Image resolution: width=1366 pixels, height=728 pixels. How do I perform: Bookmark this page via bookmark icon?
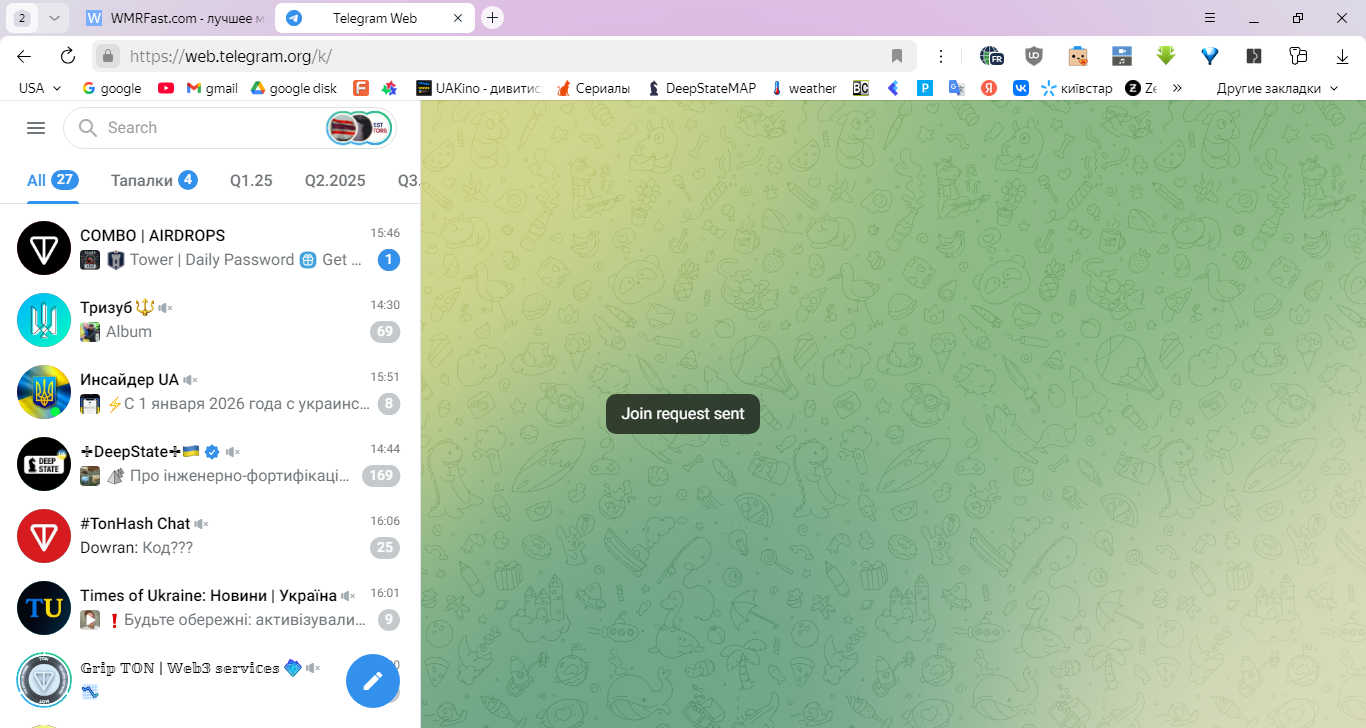(897, 56)
